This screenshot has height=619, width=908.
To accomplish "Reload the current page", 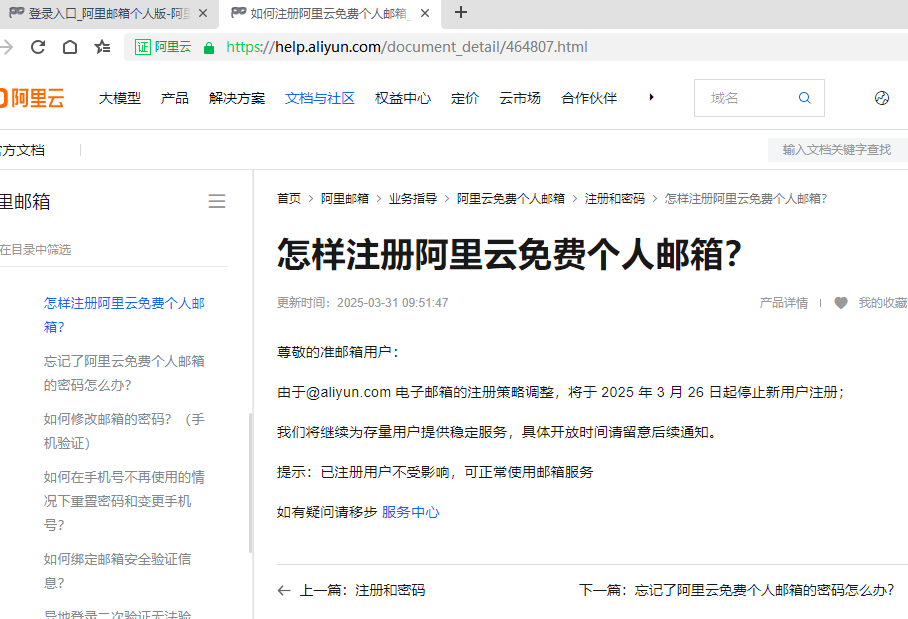I will [x=38, y=47].
